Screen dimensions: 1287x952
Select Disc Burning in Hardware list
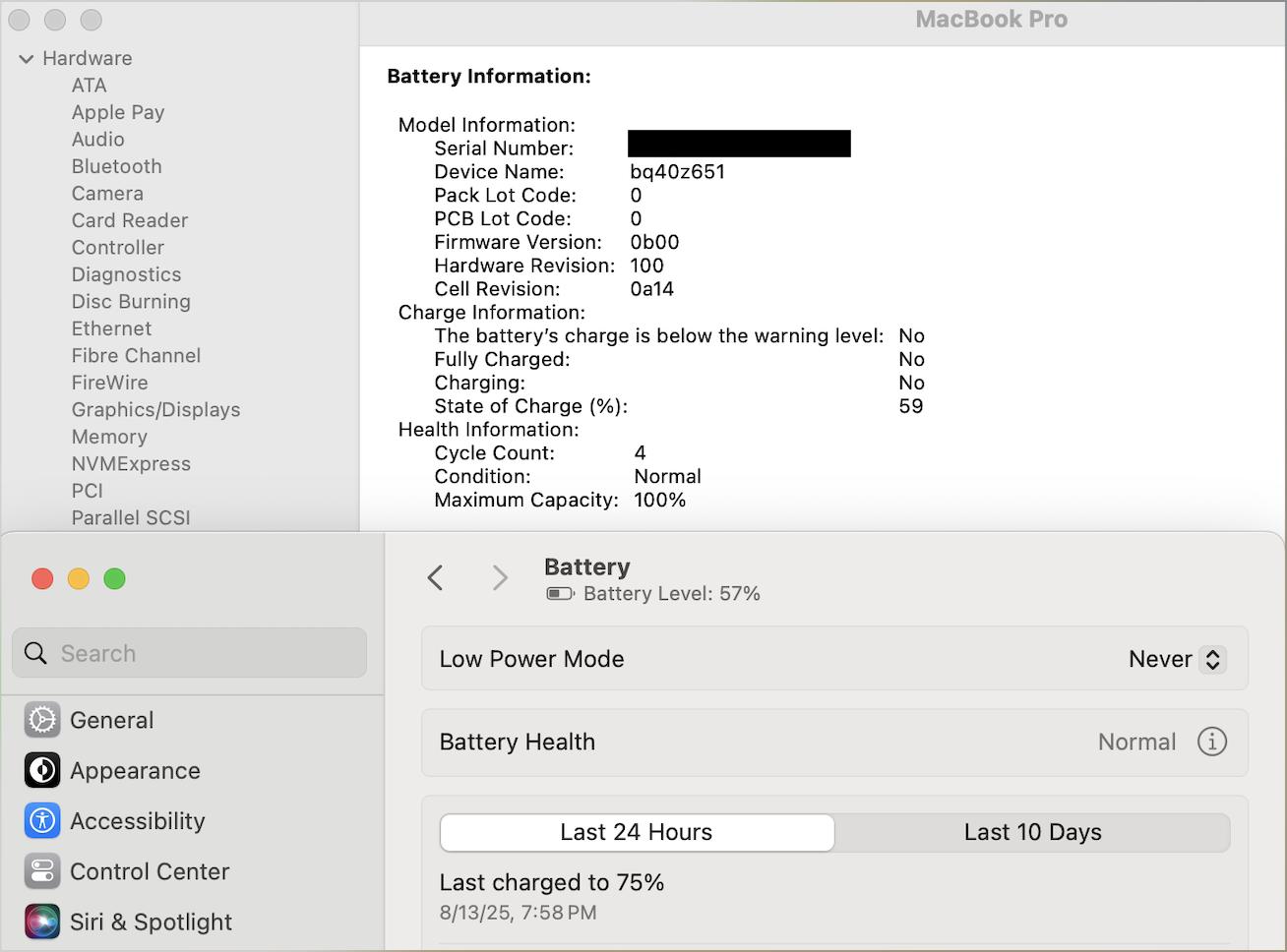click(x=131, y=302)
